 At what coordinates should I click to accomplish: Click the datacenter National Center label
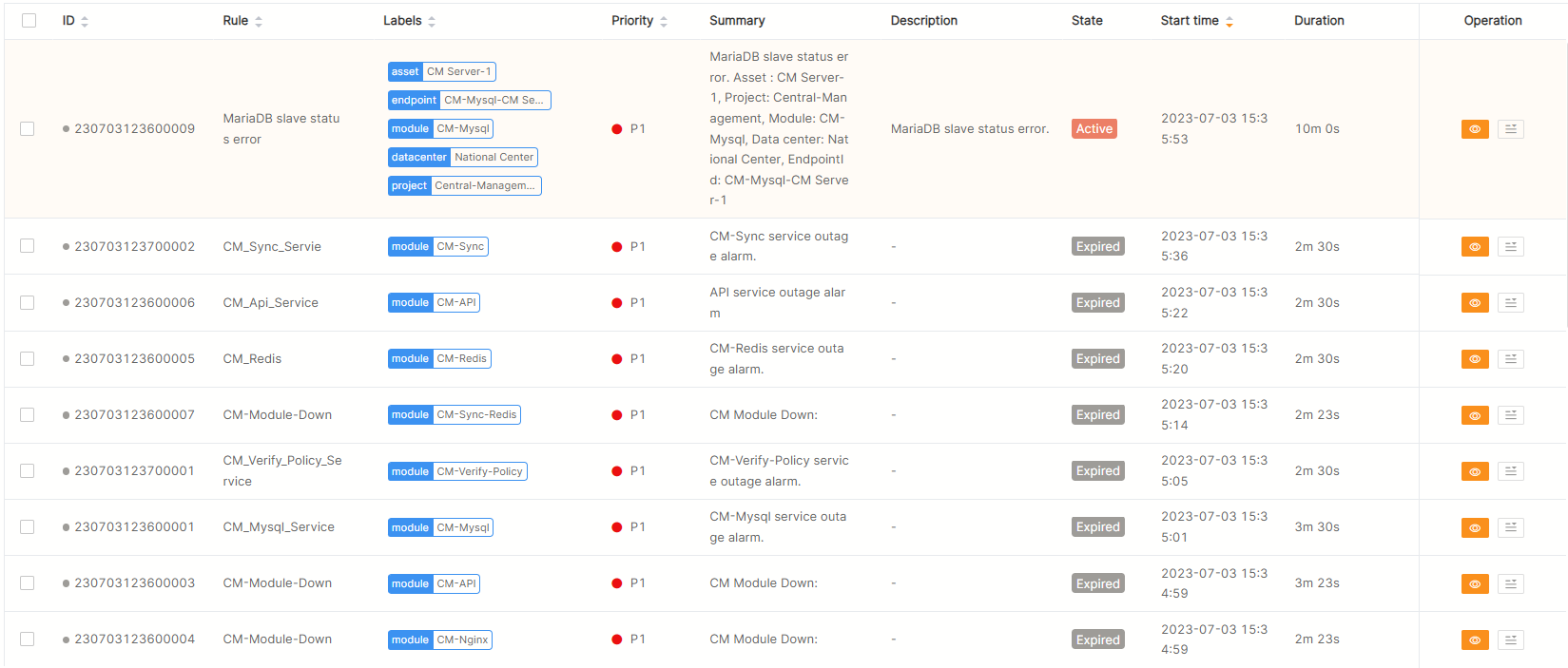click(x=462, y=157)
